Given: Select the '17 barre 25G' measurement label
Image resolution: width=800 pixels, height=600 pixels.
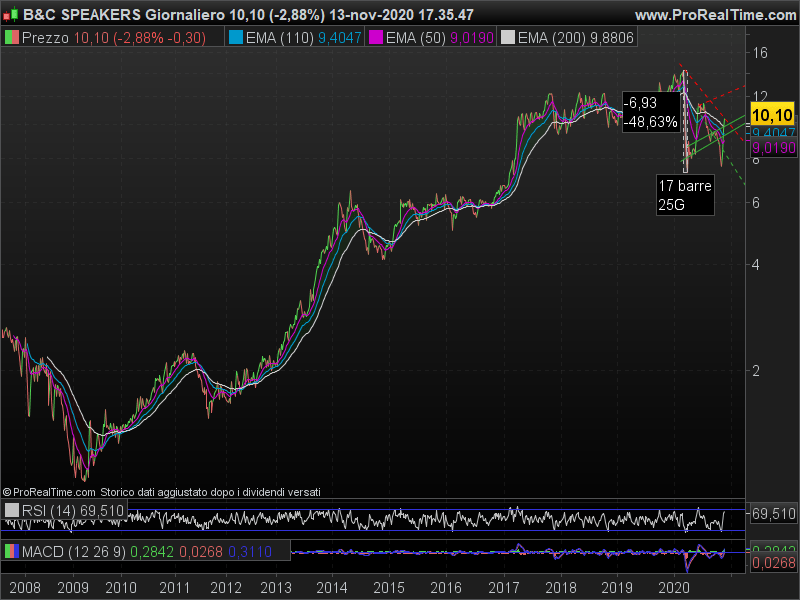Looking at the screenshot, I should [684, 195].
